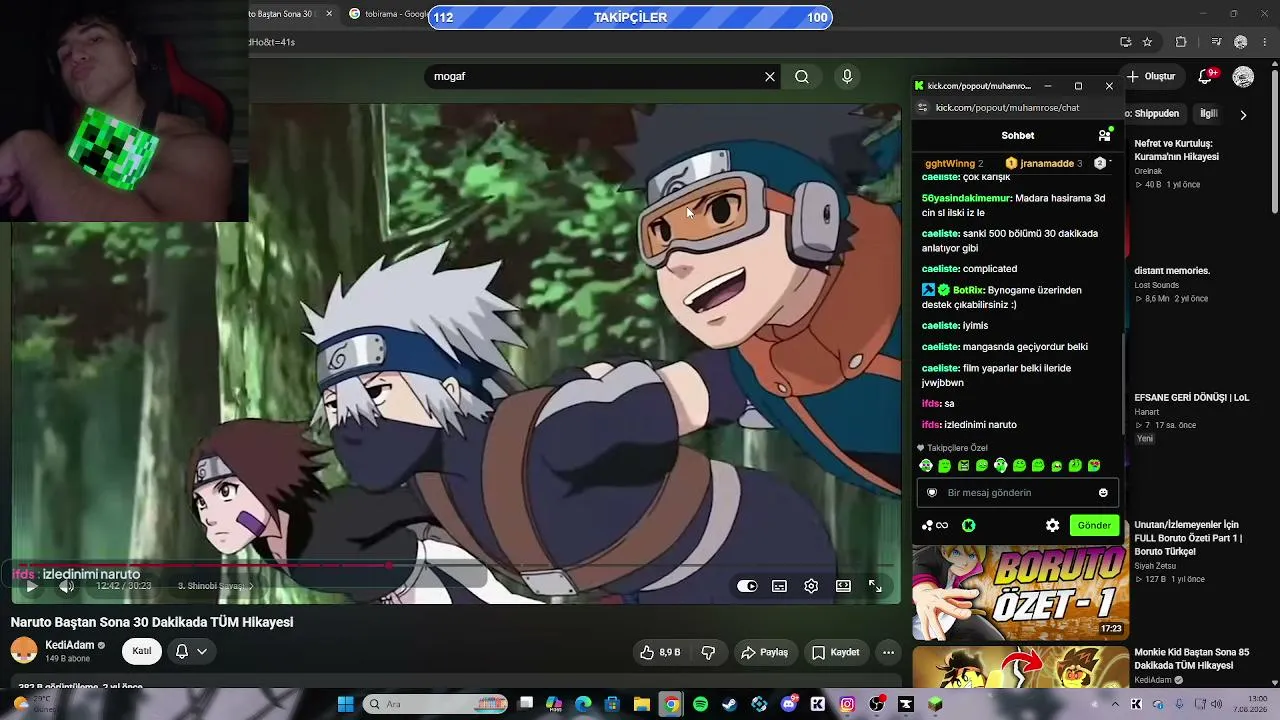
Task: Save the video with Kaydet
Action: click(x=836, y=652)
